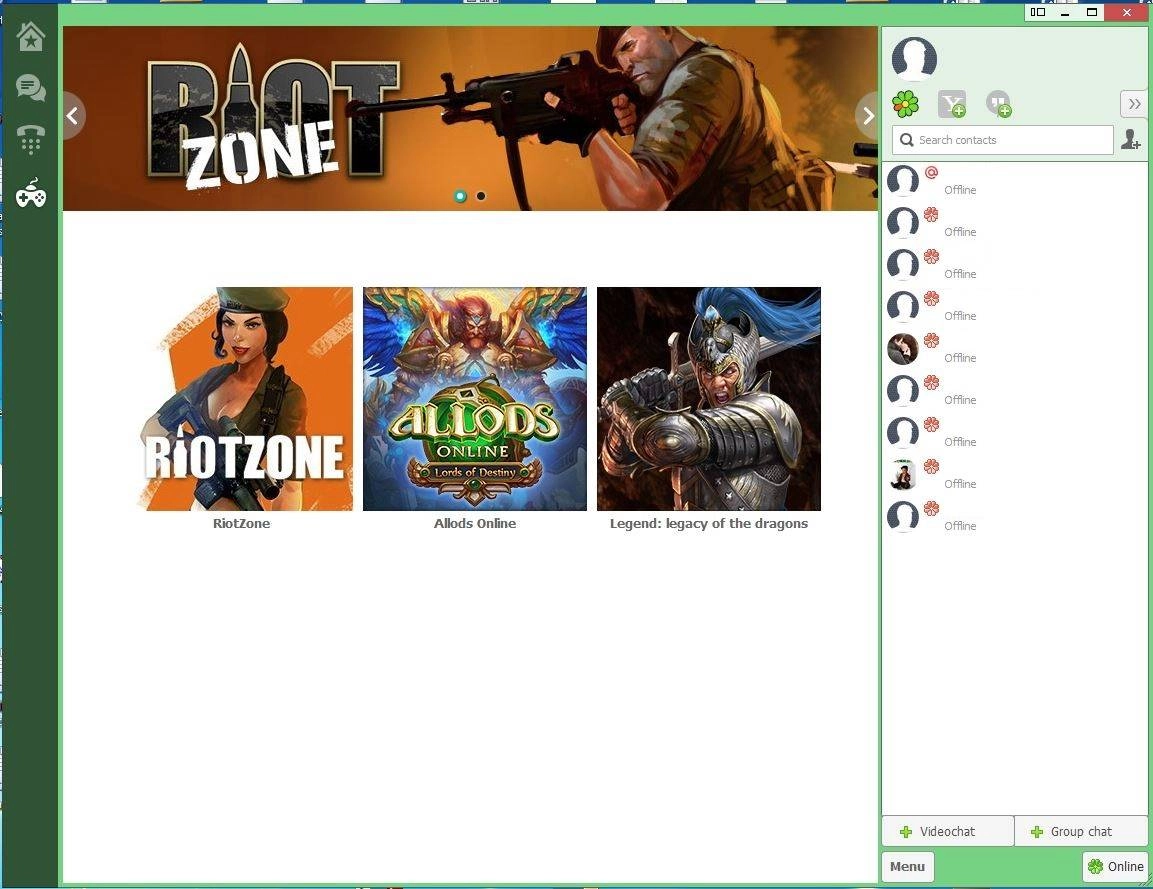Click Legend: legacy of the dragons link
Screen dimensions: 1153x889
[709, 524]
